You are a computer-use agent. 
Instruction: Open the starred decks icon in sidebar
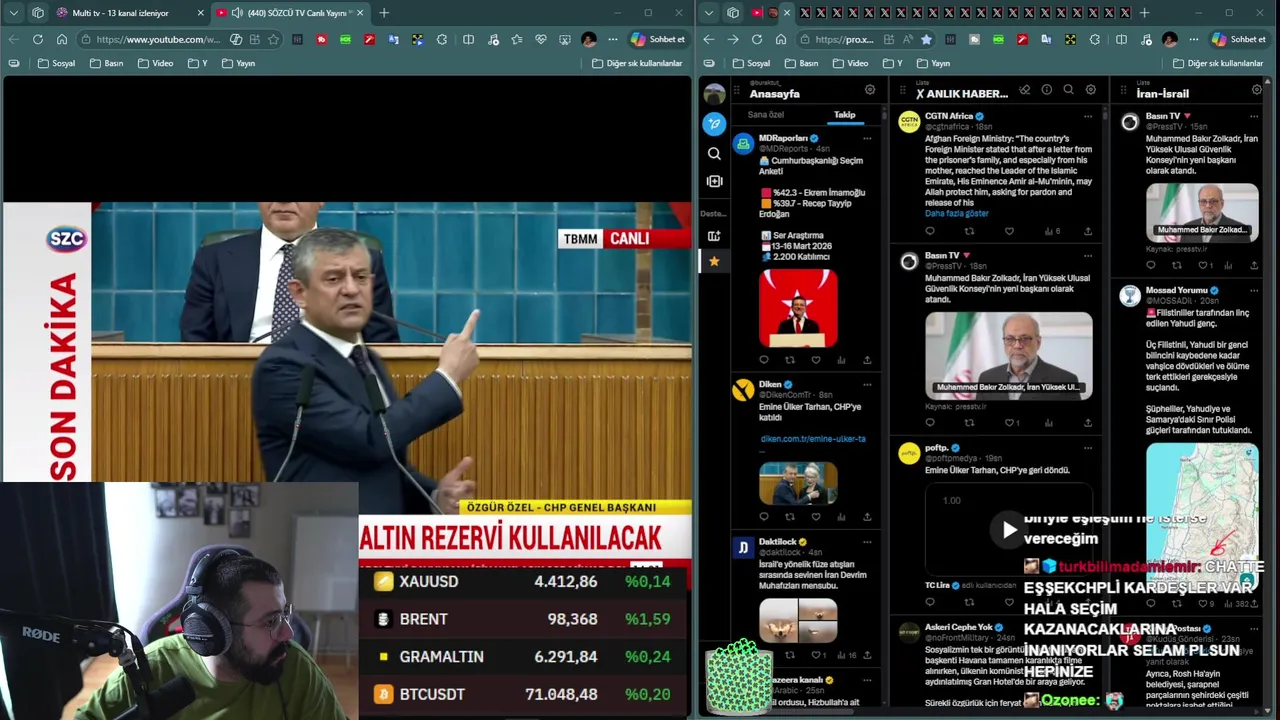coord(714,261)
